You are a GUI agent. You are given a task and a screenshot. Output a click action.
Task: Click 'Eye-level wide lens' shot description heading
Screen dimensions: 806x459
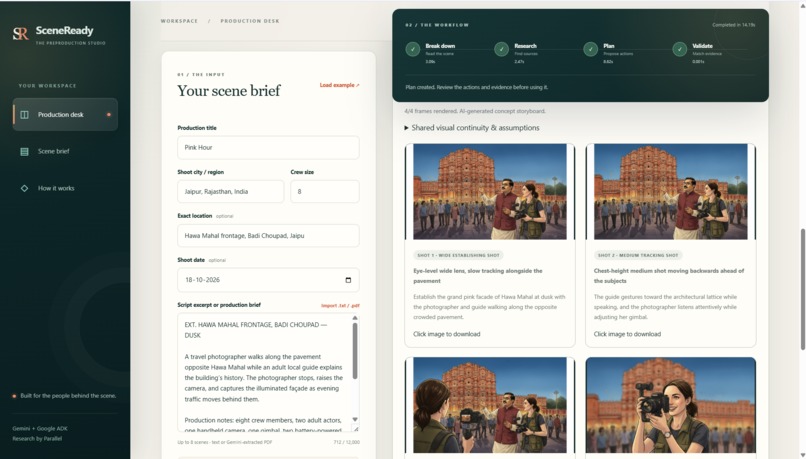click(478, 276)
